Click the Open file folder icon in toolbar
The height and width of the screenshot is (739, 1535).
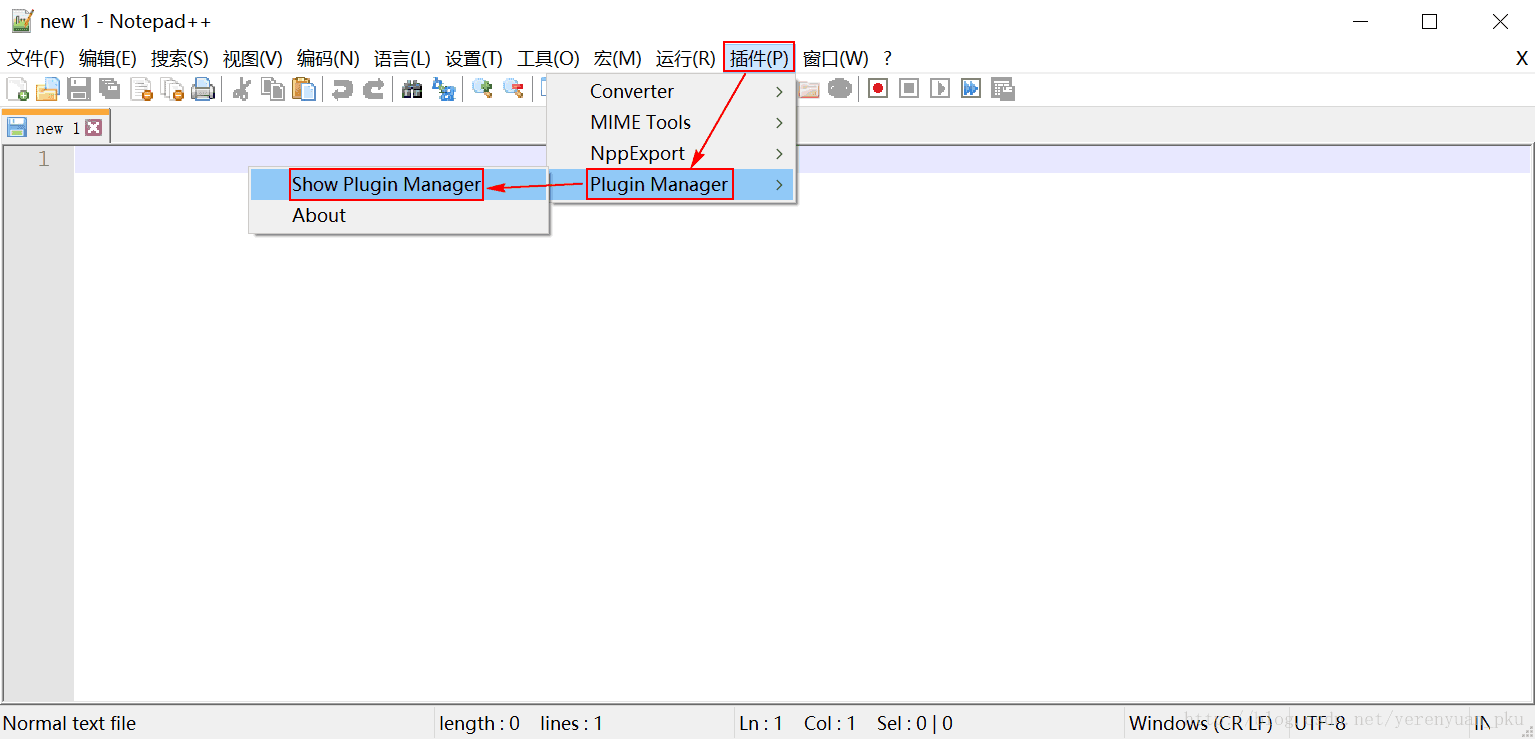click(x=47, y=89)
